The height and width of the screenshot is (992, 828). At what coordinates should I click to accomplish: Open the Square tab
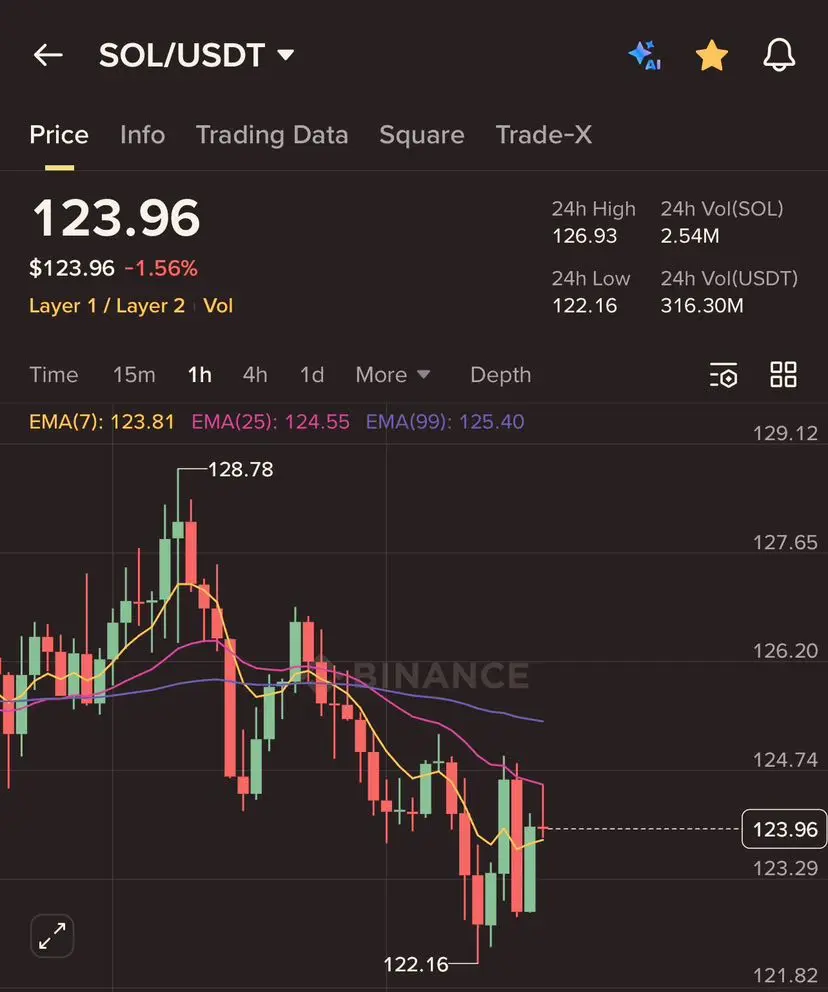421,135
